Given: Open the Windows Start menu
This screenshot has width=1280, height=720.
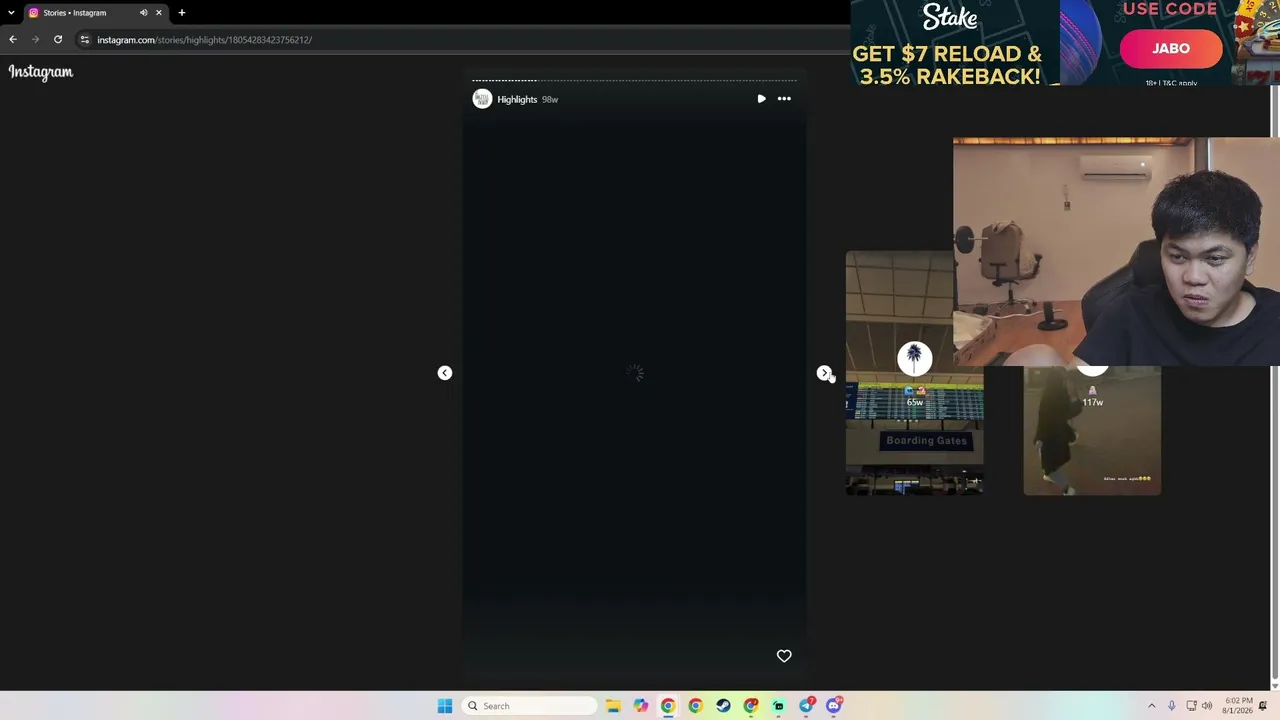Looking at the screenshot, I should click(445, 706).
